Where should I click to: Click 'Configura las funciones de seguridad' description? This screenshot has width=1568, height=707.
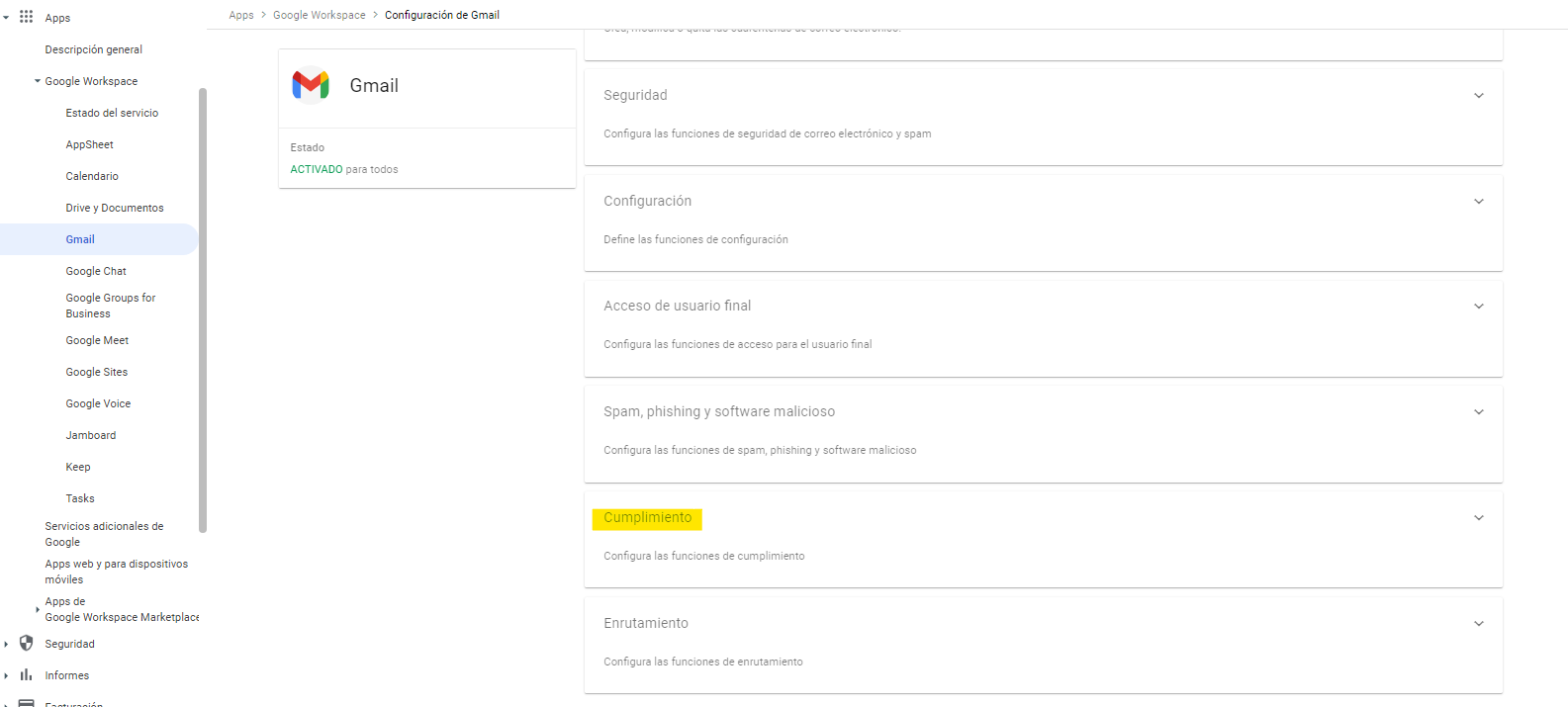768,133
